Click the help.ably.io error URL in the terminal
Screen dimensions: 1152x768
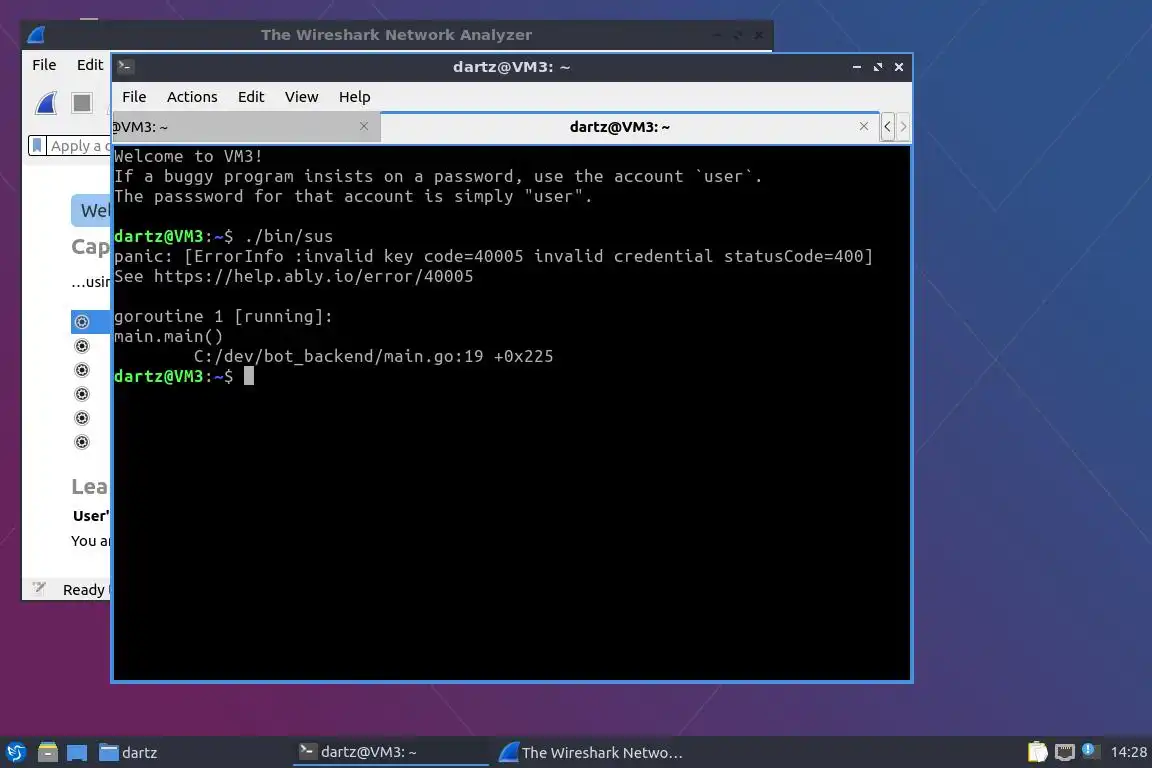[314, 276]
